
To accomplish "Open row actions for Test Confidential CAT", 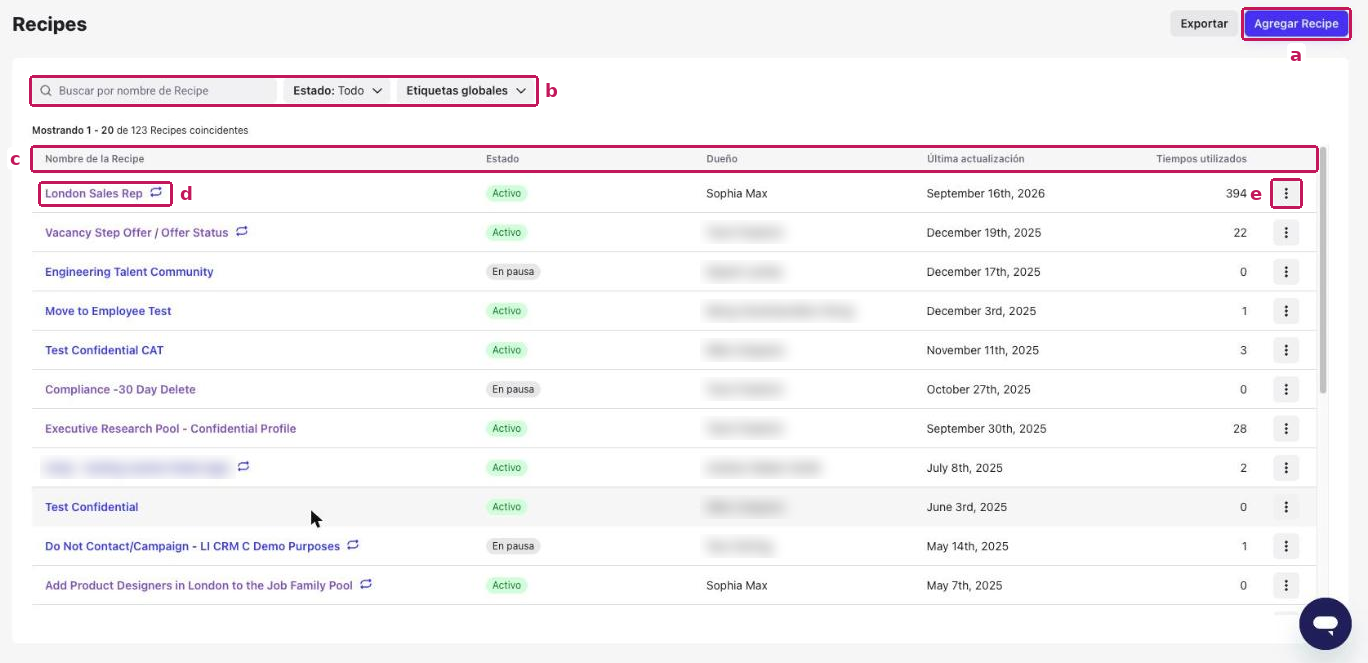I will click(1286, 350).
